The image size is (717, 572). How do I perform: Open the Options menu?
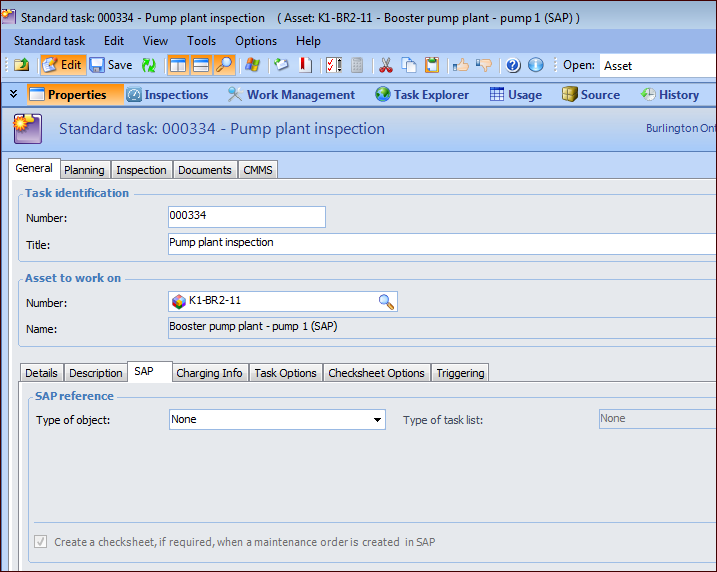click(x=256, y=41)
